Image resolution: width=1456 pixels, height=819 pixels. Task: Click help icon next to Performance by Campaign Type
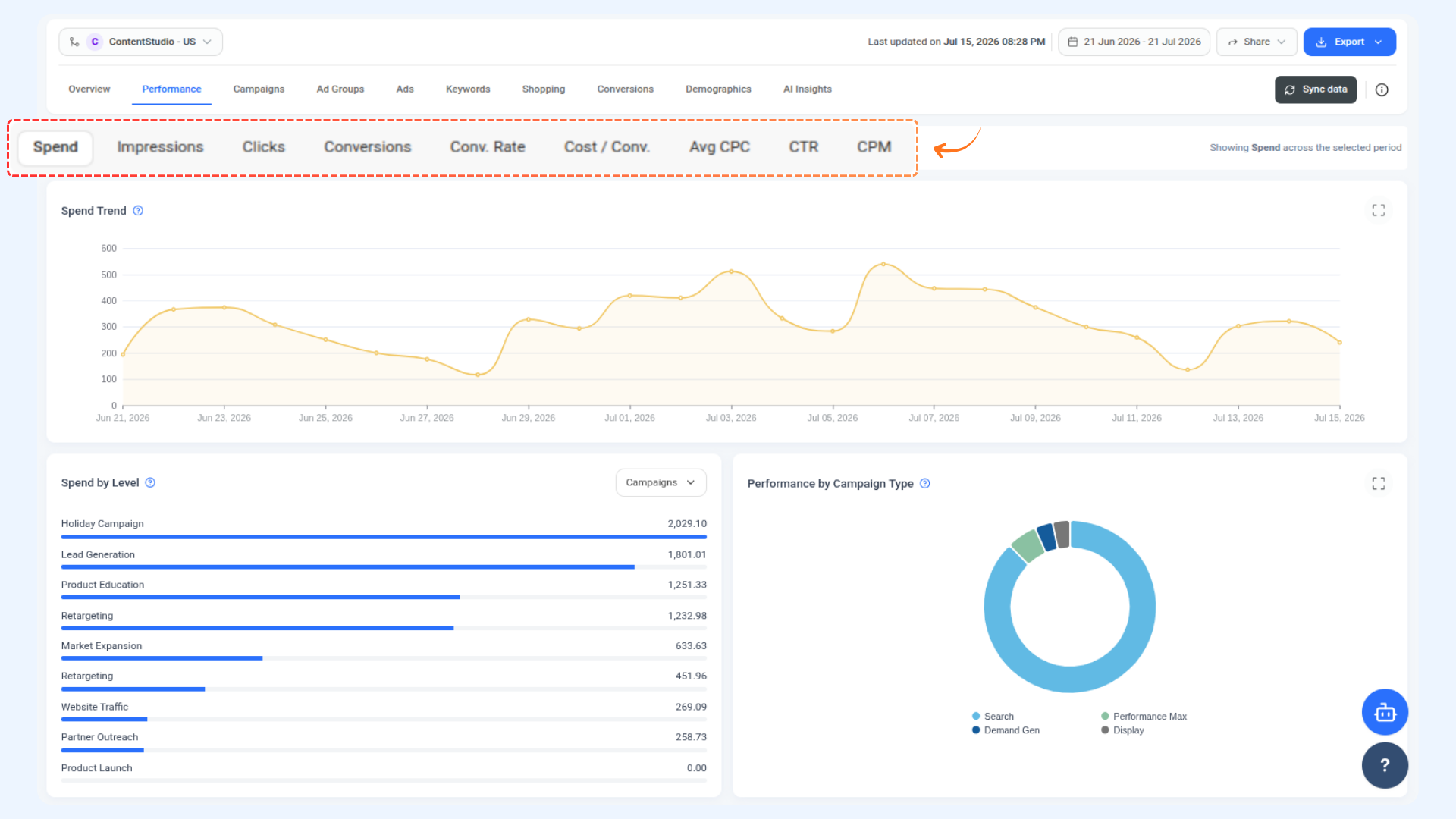click(x=925, y=483)
